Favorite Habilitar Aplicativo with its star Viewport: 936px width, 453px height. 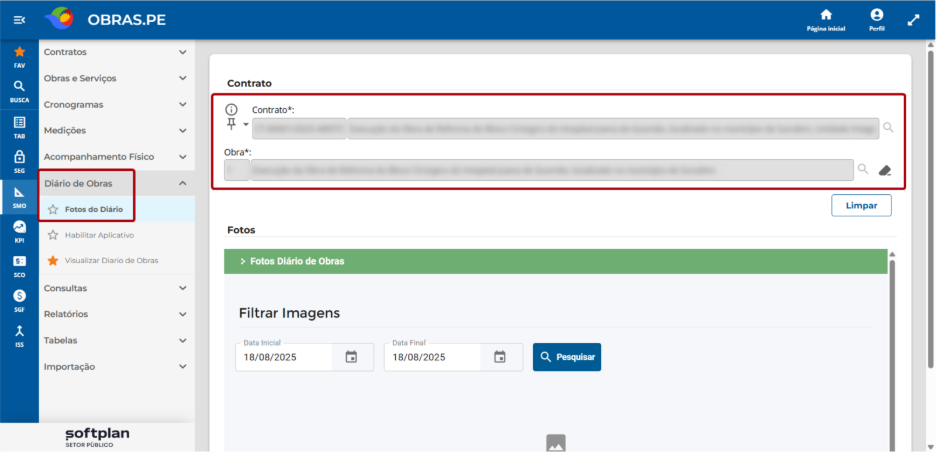53,235
